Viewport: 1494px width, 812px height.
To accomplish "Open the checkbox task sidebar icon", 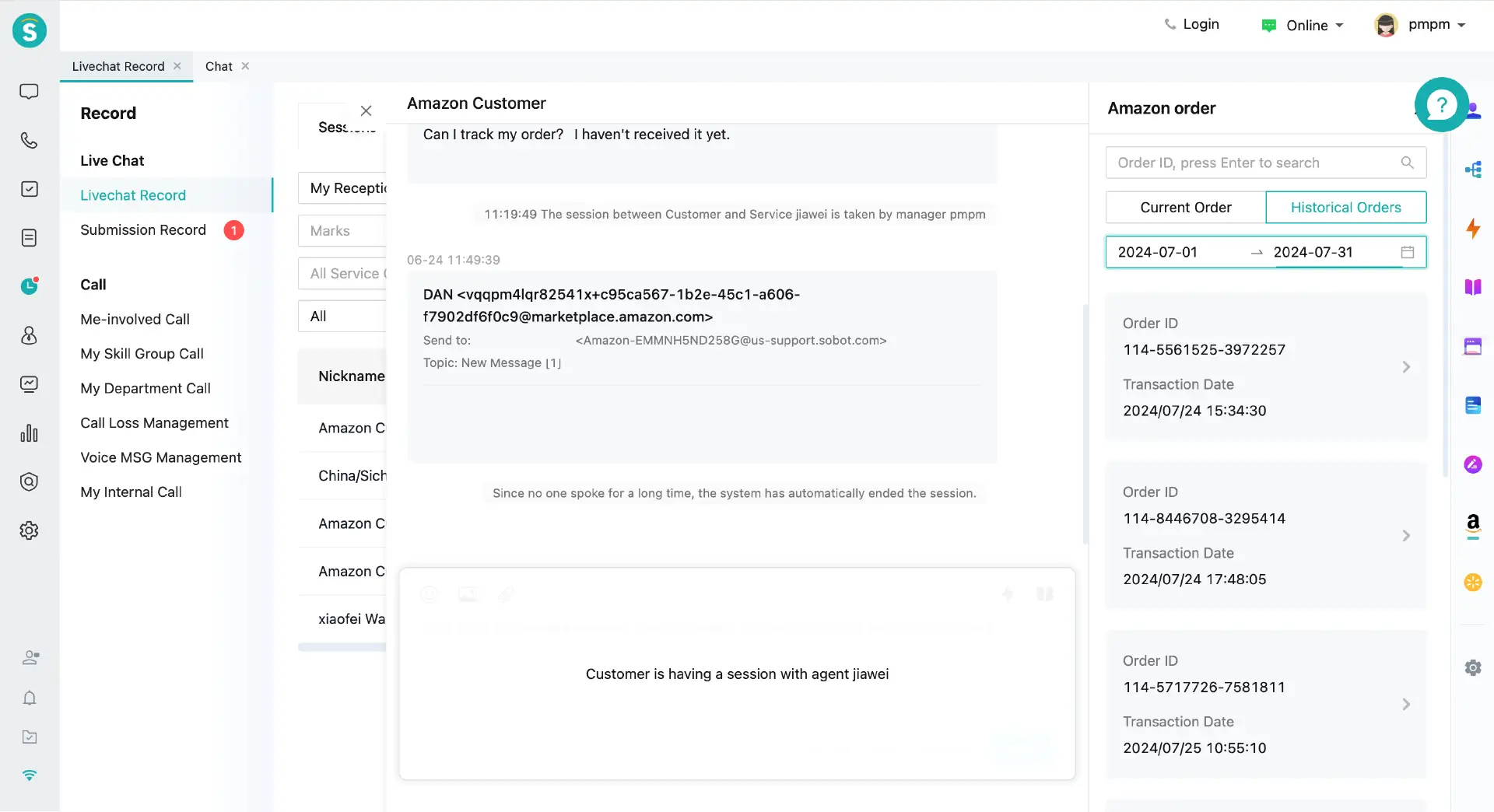I will [29, 189].
